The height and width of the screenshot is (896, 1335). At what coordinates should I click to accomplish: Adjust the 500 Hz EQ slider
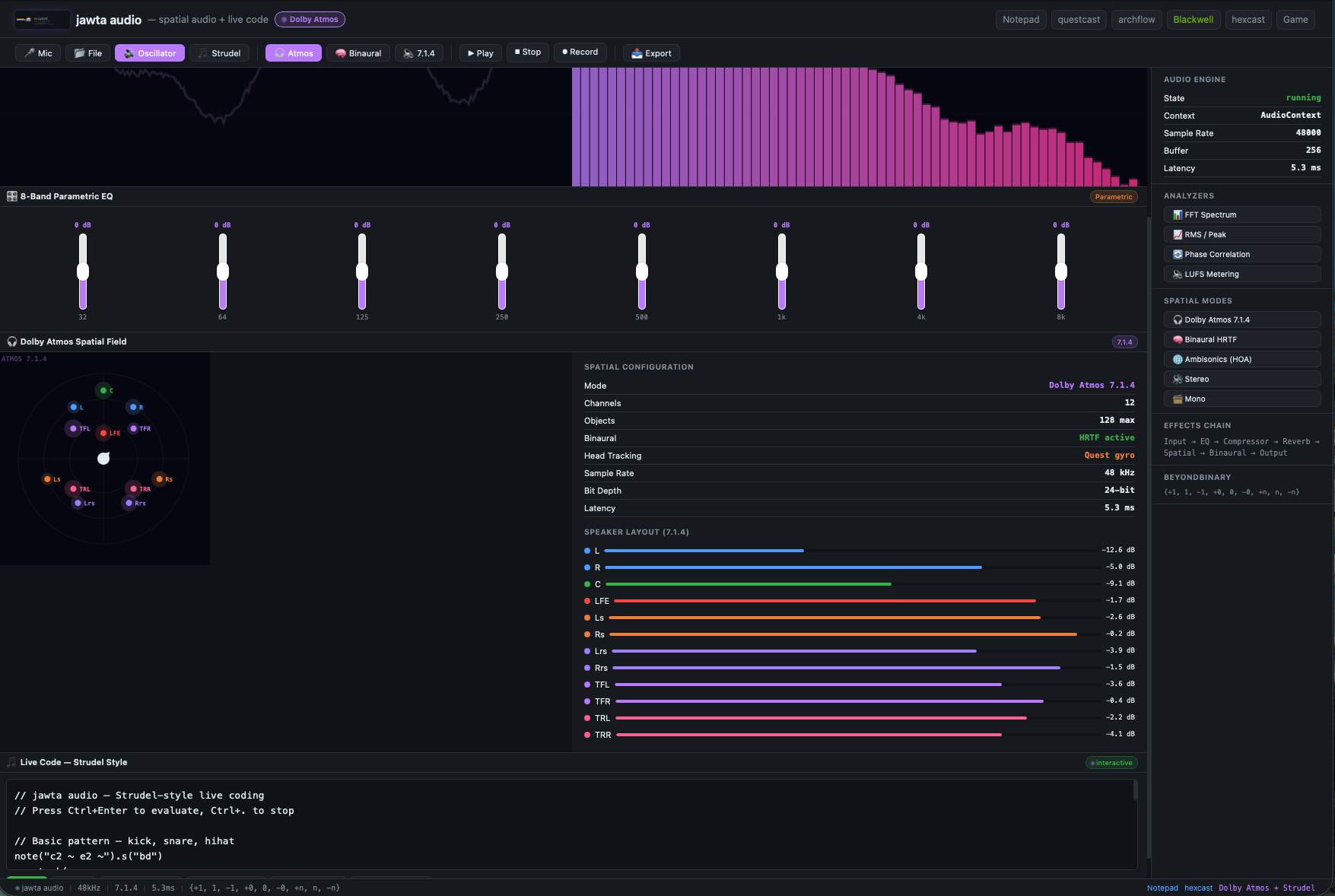(x=642, y=270)
